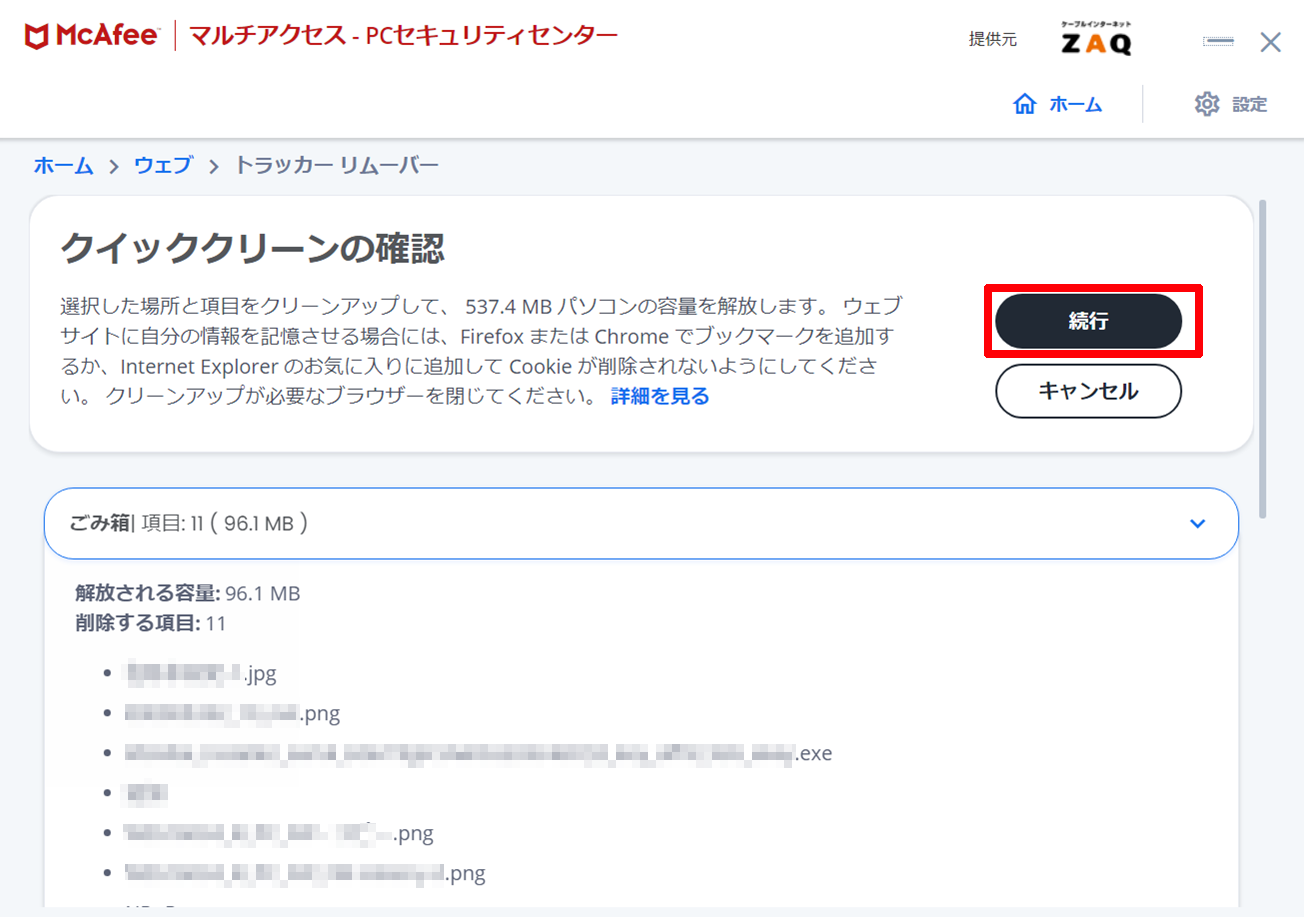
Task: Click the ごみ箱 section header label
Action: tap(100, 523)
